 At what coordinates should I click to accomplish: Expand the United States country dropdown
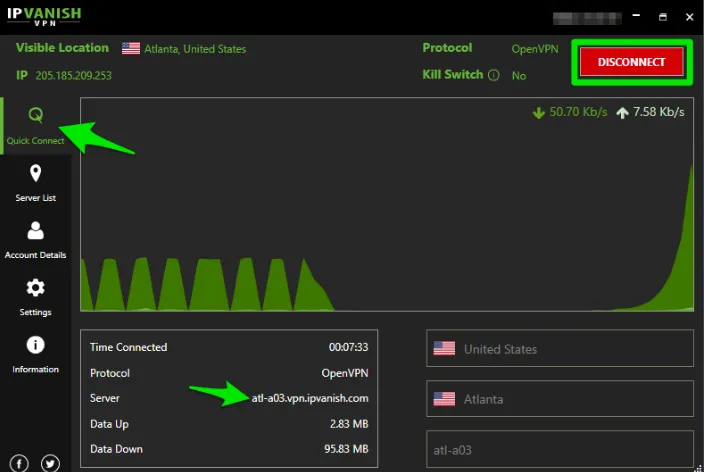(x=559, y=349)
